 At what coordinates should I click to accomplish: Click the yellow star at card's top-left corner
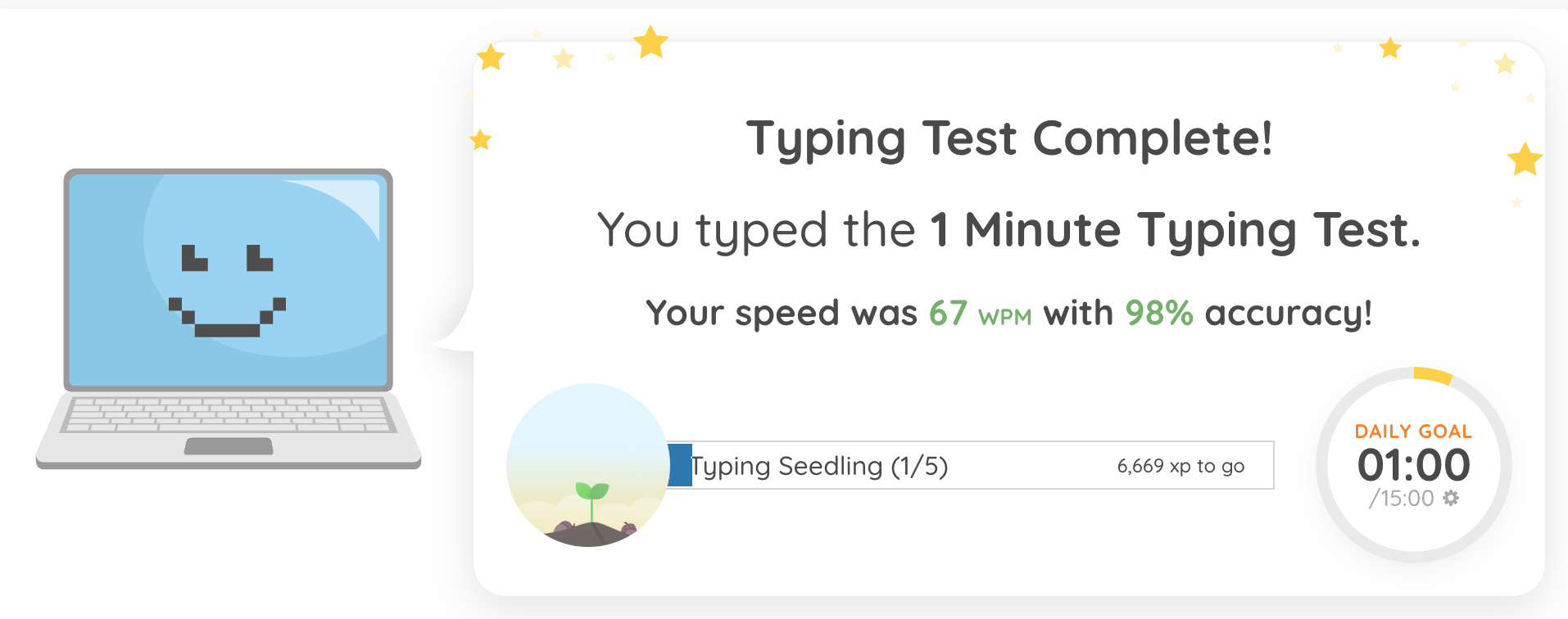tap(491, 57)
